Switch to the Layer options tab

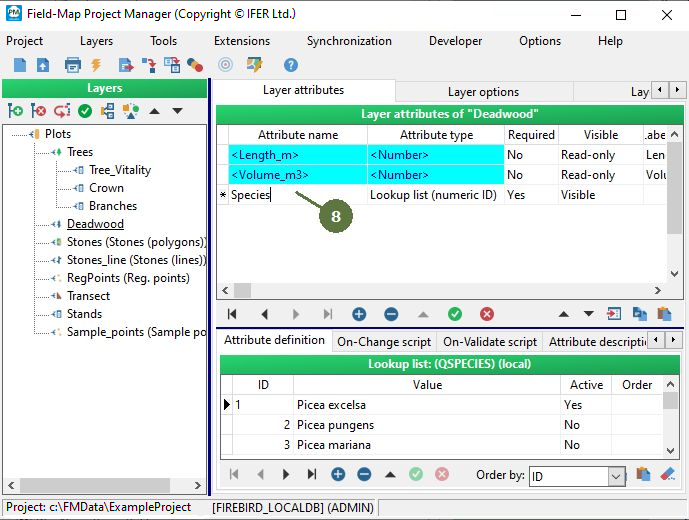pyautogui.click(x=483, y=92)
